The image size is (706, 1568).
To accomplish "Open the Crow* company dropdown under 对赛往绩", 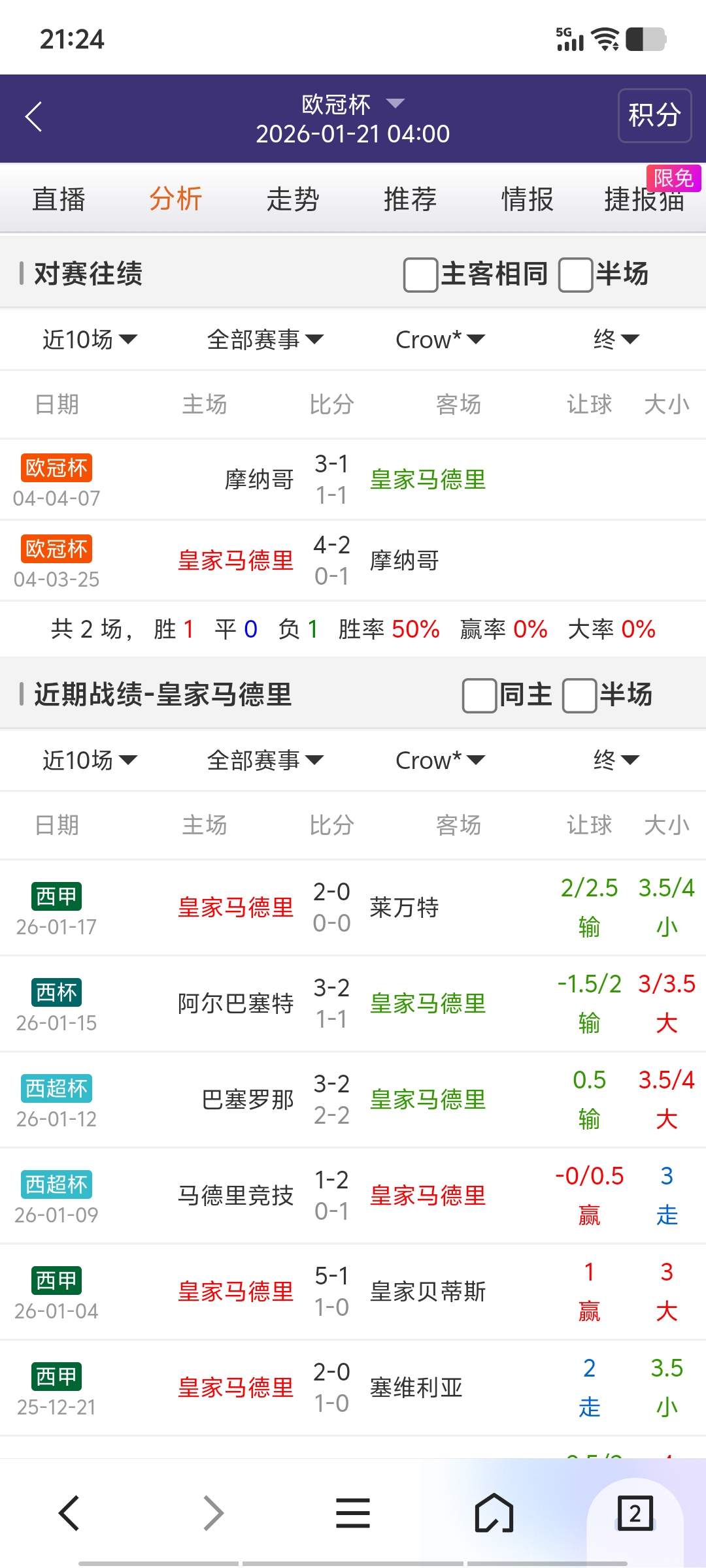I will 439,340.
